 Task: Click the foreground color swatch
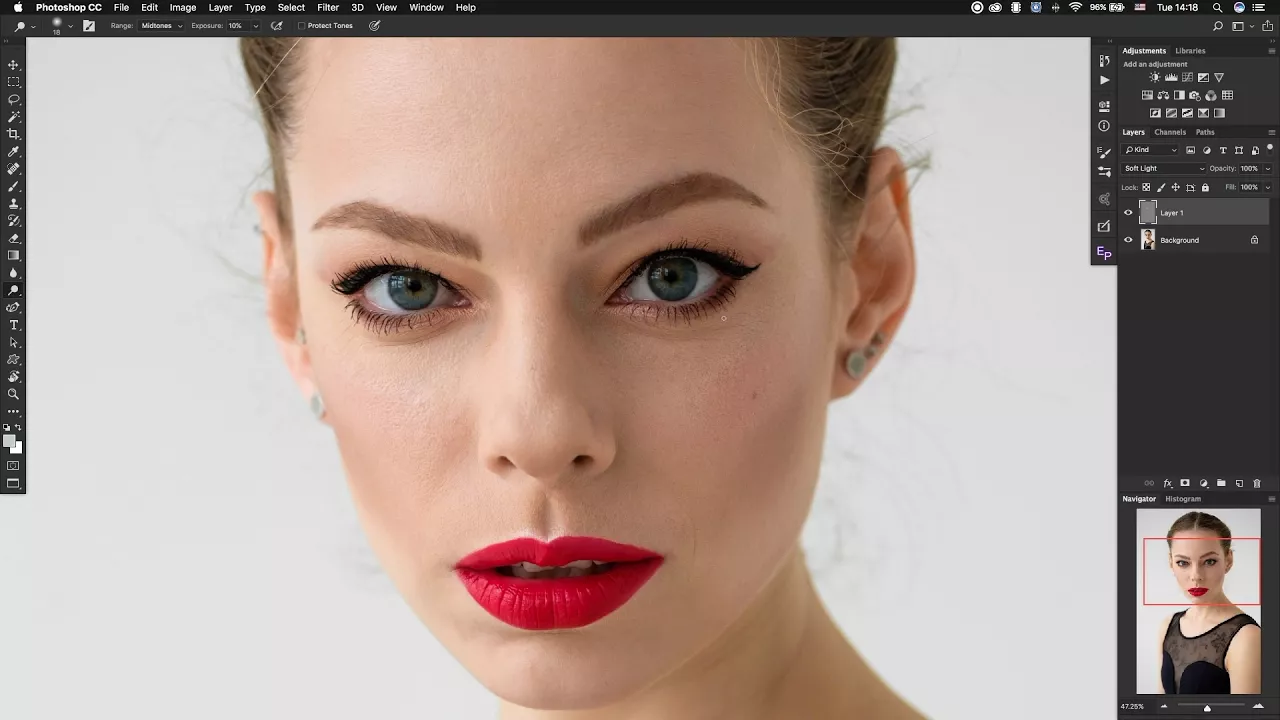[9, 441]
